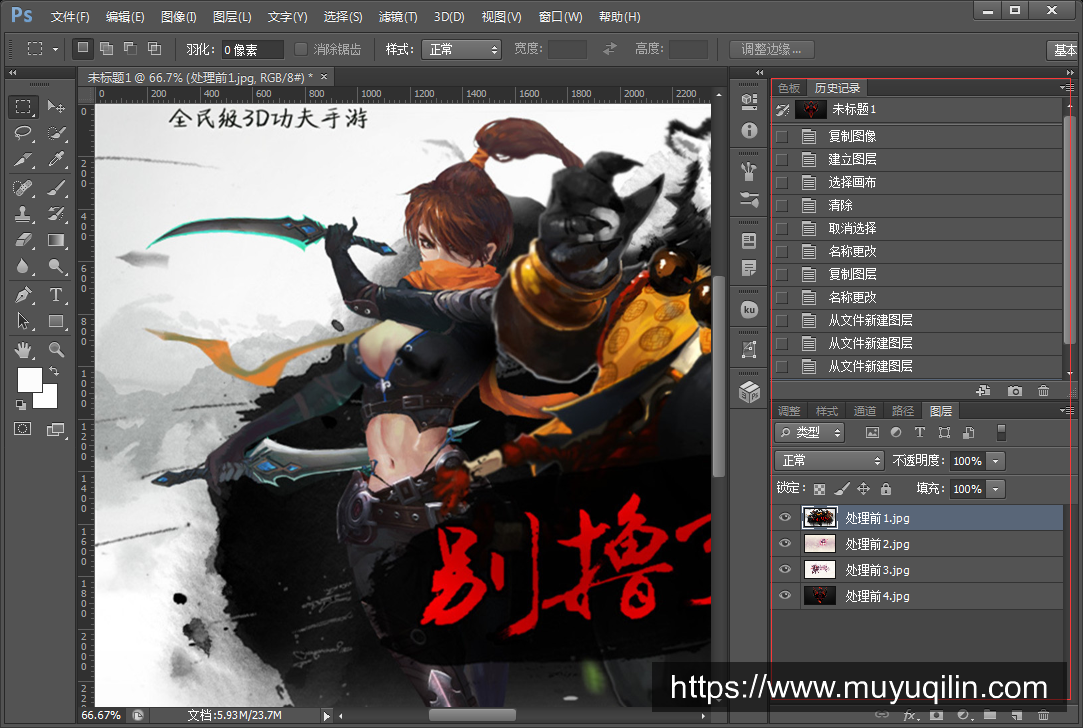Open the Layers panel flyout menu
The width and height of the screenshot is (1083, 728).
click(x=1066, y=410)
